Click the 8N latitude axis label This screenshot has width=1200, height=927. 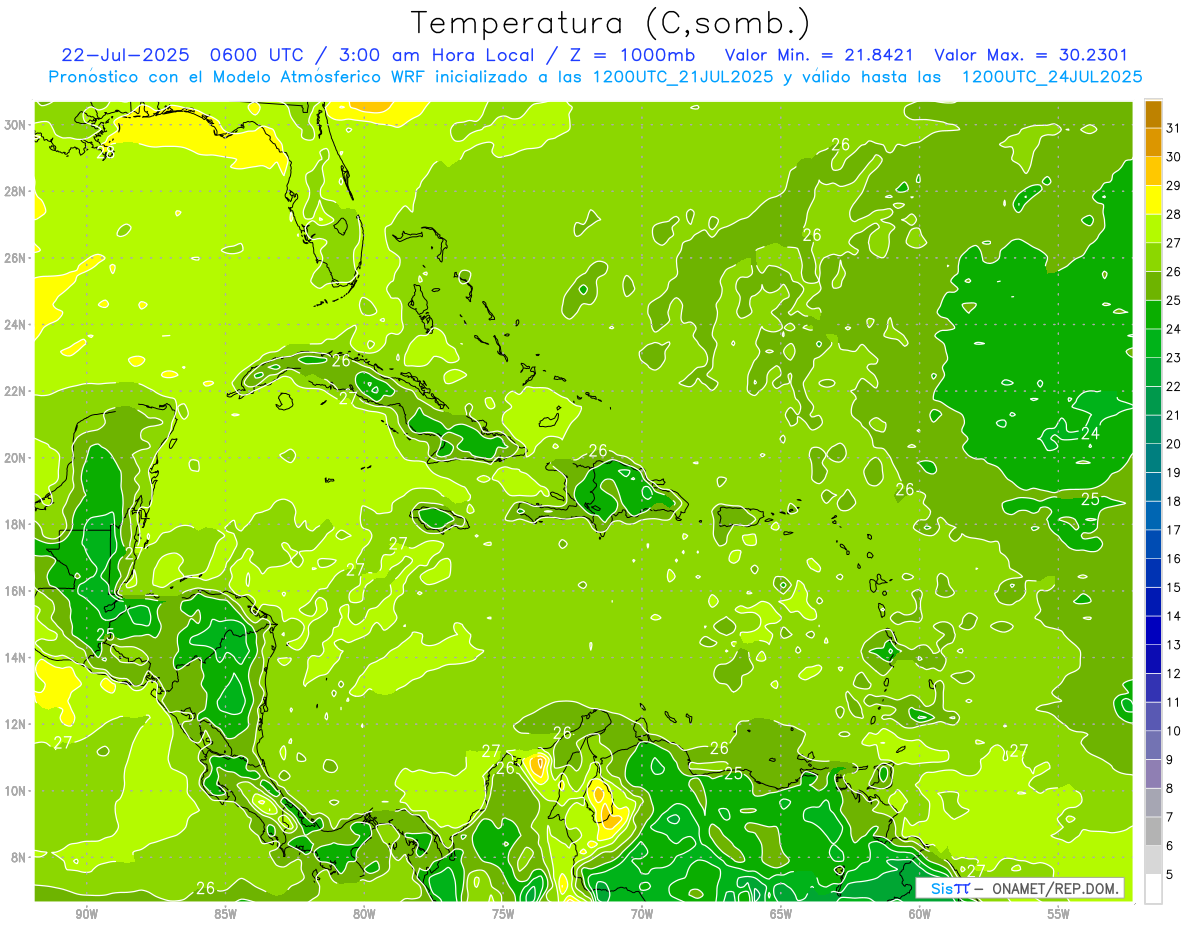click(20, 856)
